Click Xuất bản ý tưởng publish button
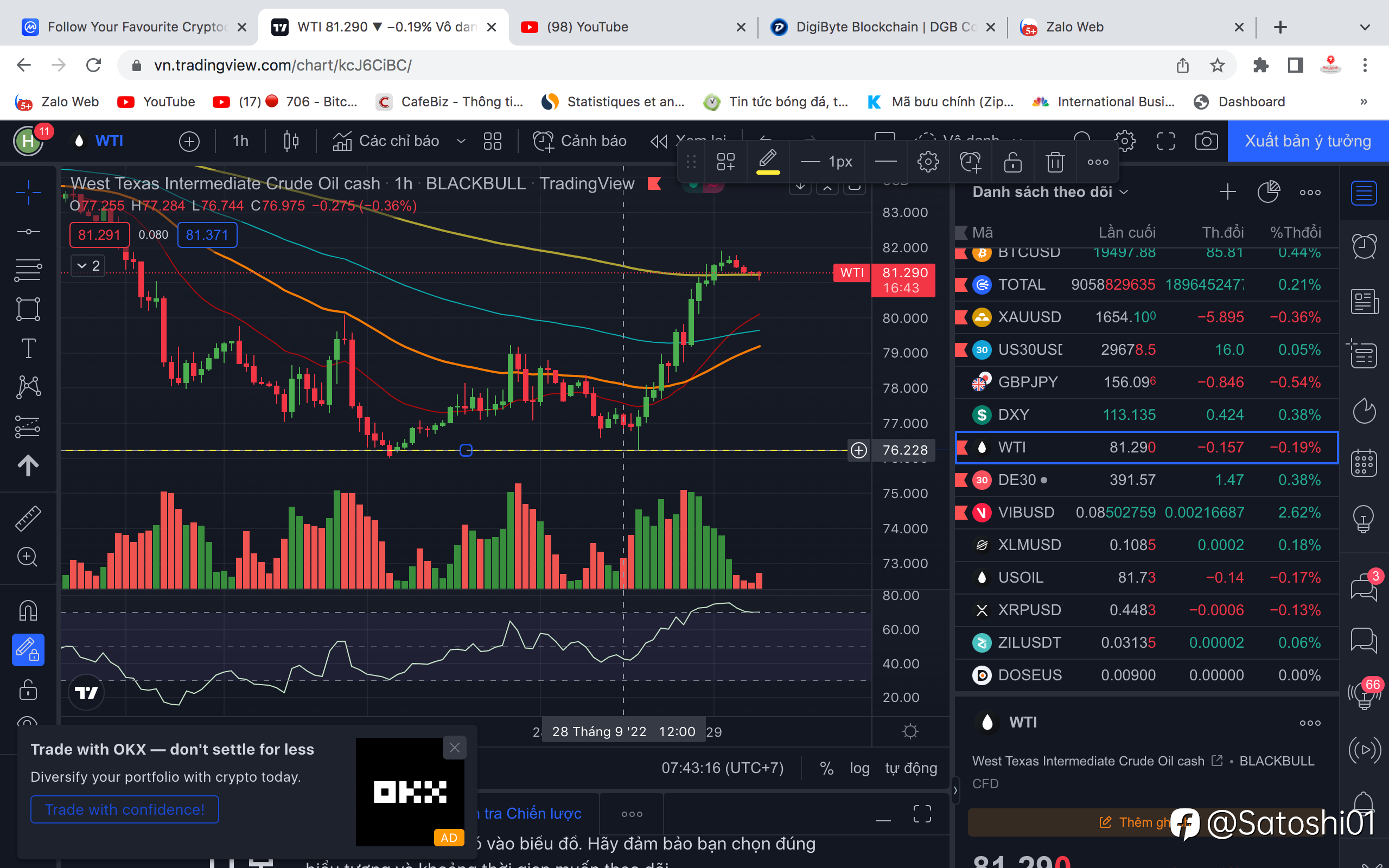The width and height of the screenshot is (1389, 868). pos(1308,141)
